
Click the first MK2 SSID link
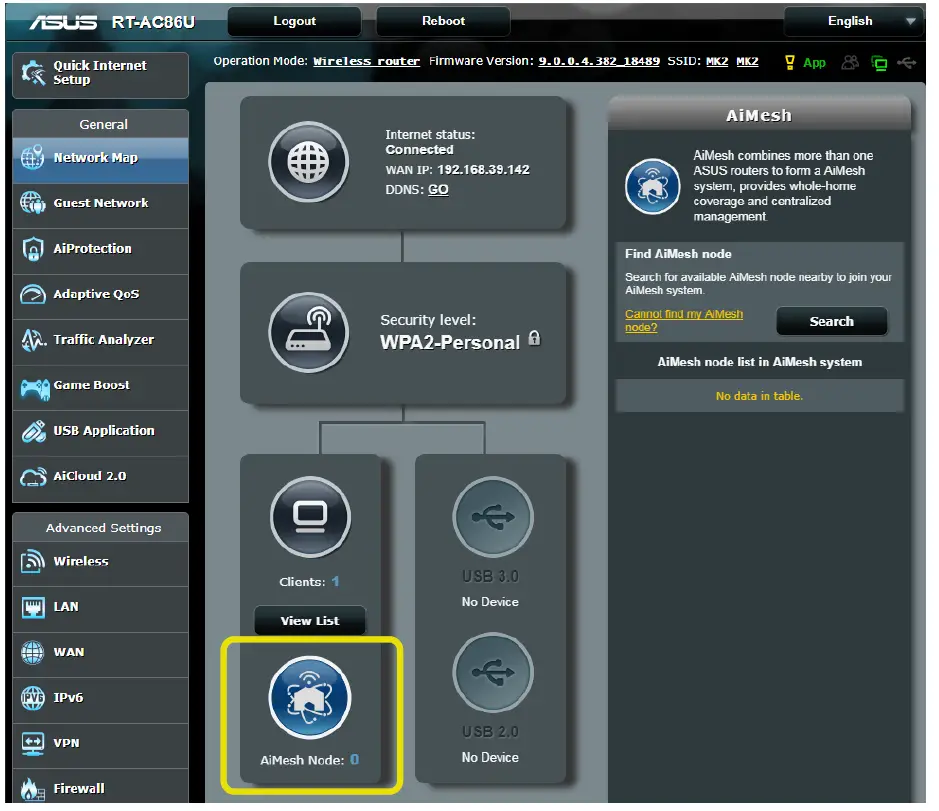tap(717, 61)
